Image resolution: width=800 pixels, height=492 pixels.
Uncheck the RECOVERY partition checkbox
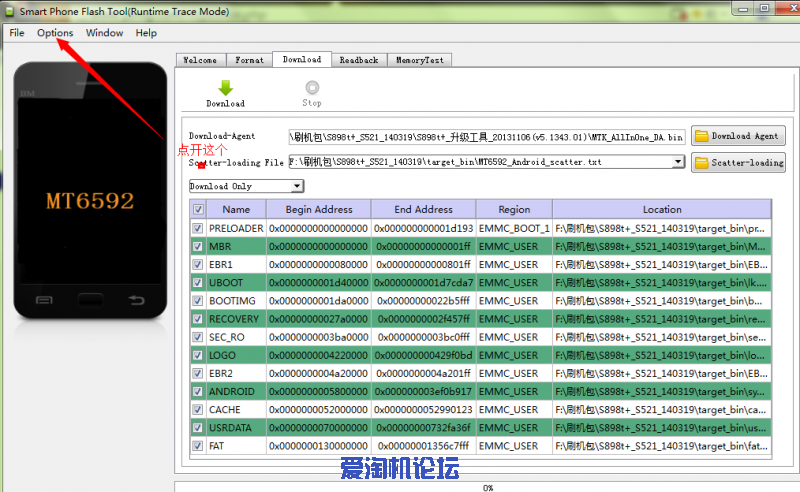[x=198, y=319]
